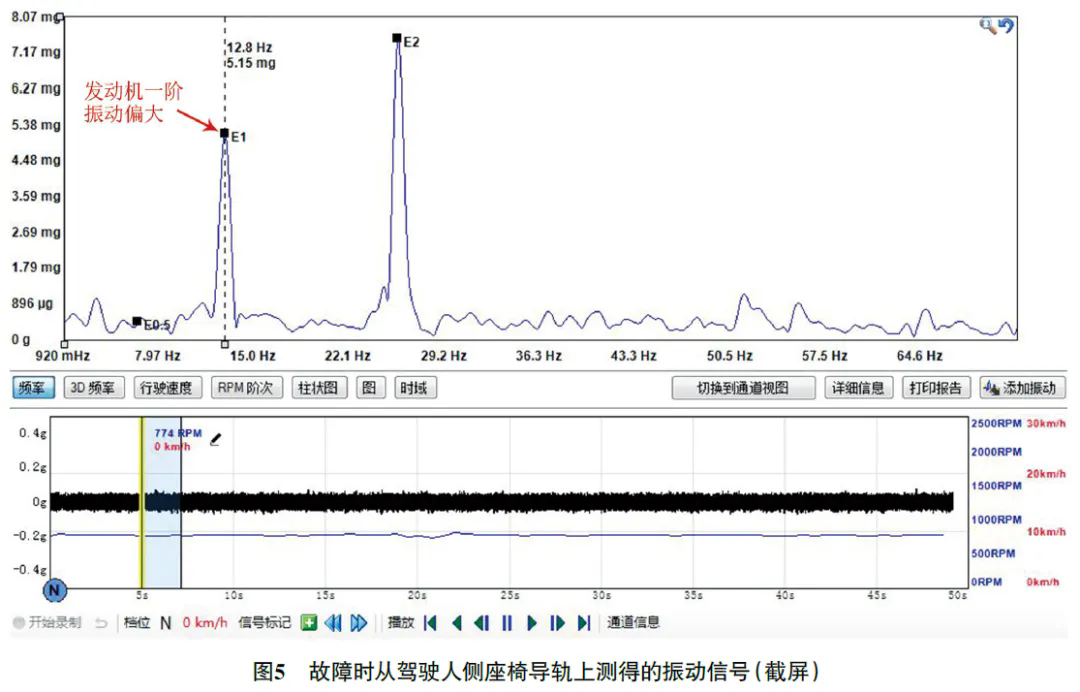Image resolution: width=1080 pixels, height=692 pixels.
Task: Open 通道信息 channel info
Action: point(634,622)
